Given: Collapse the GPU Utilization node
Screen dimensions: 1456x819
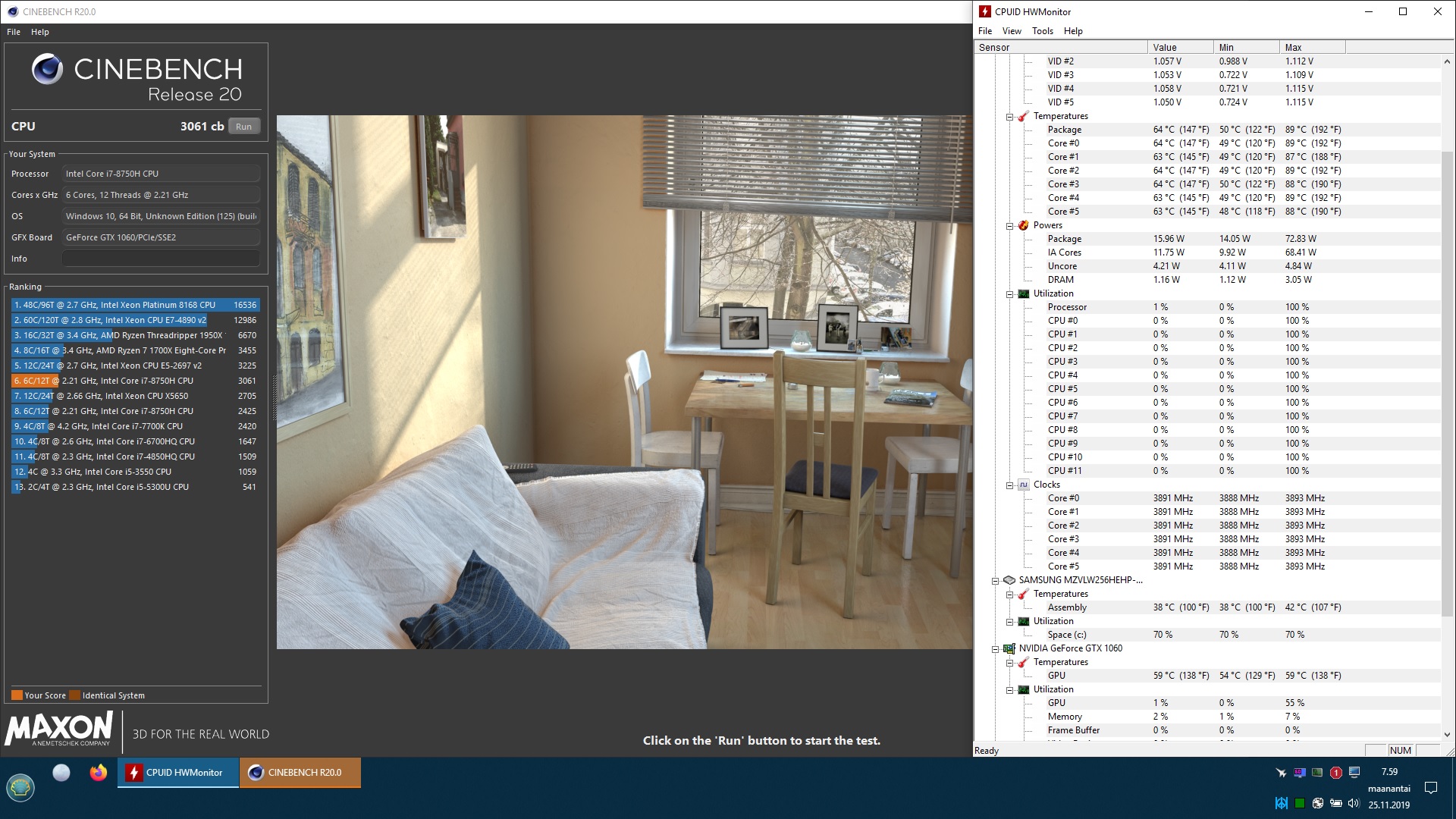Looking at the screenshot, I should 1009,690.
